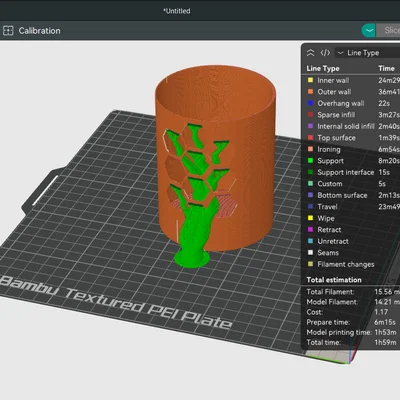Click the Travel color swatch icon
The width and height of the screenshot is (400, 400).
[x=310, y=207]
